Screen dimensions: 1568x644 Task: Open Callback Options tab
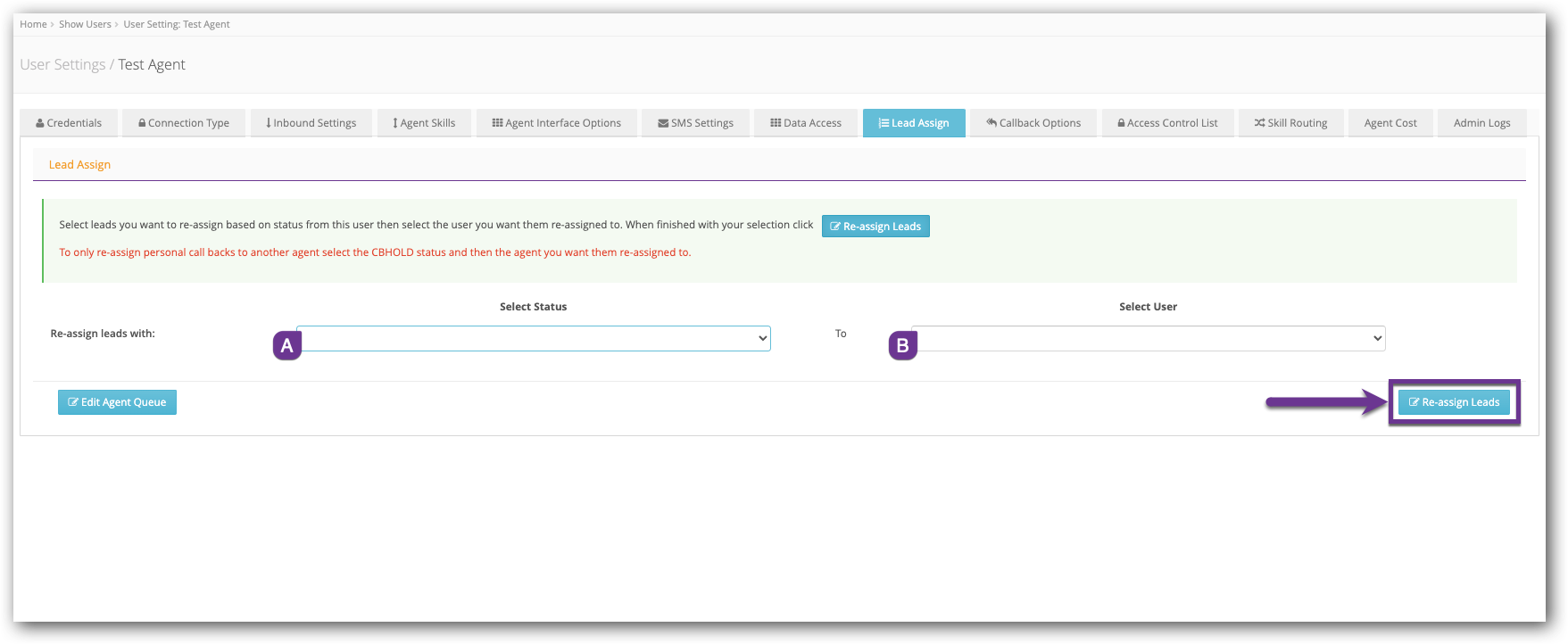pyautogui.click(x=1033, y=123)
